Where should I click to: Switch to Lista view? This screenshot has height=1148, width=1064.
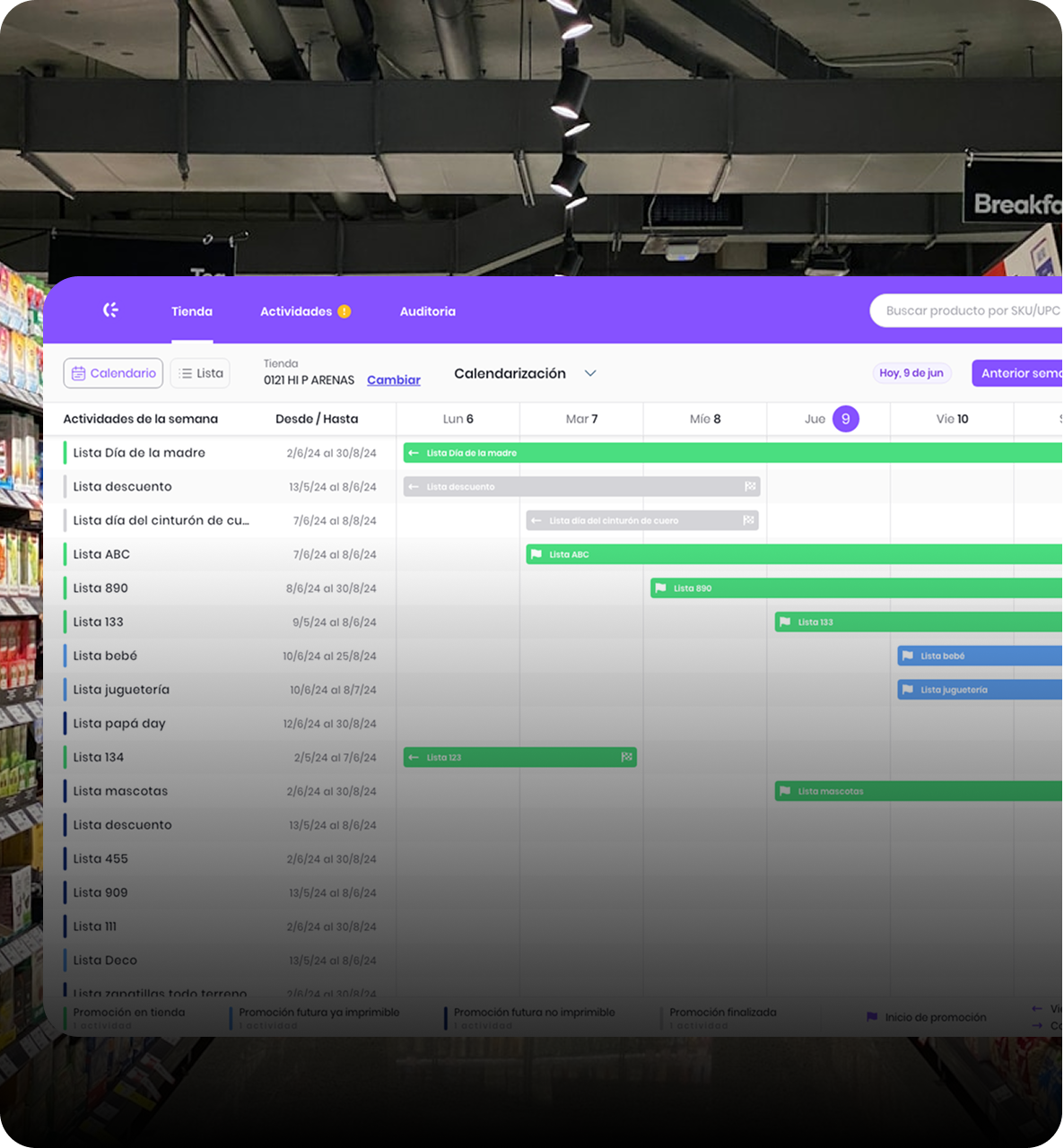point(200,373)
